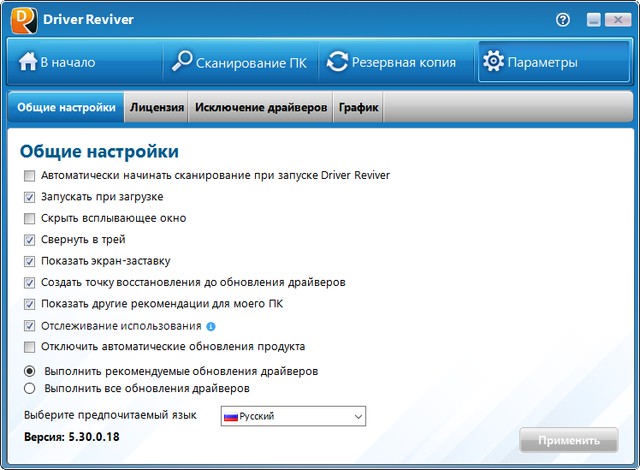
Task: Click the Общие настройки page heading
Action: click(99, 151)
